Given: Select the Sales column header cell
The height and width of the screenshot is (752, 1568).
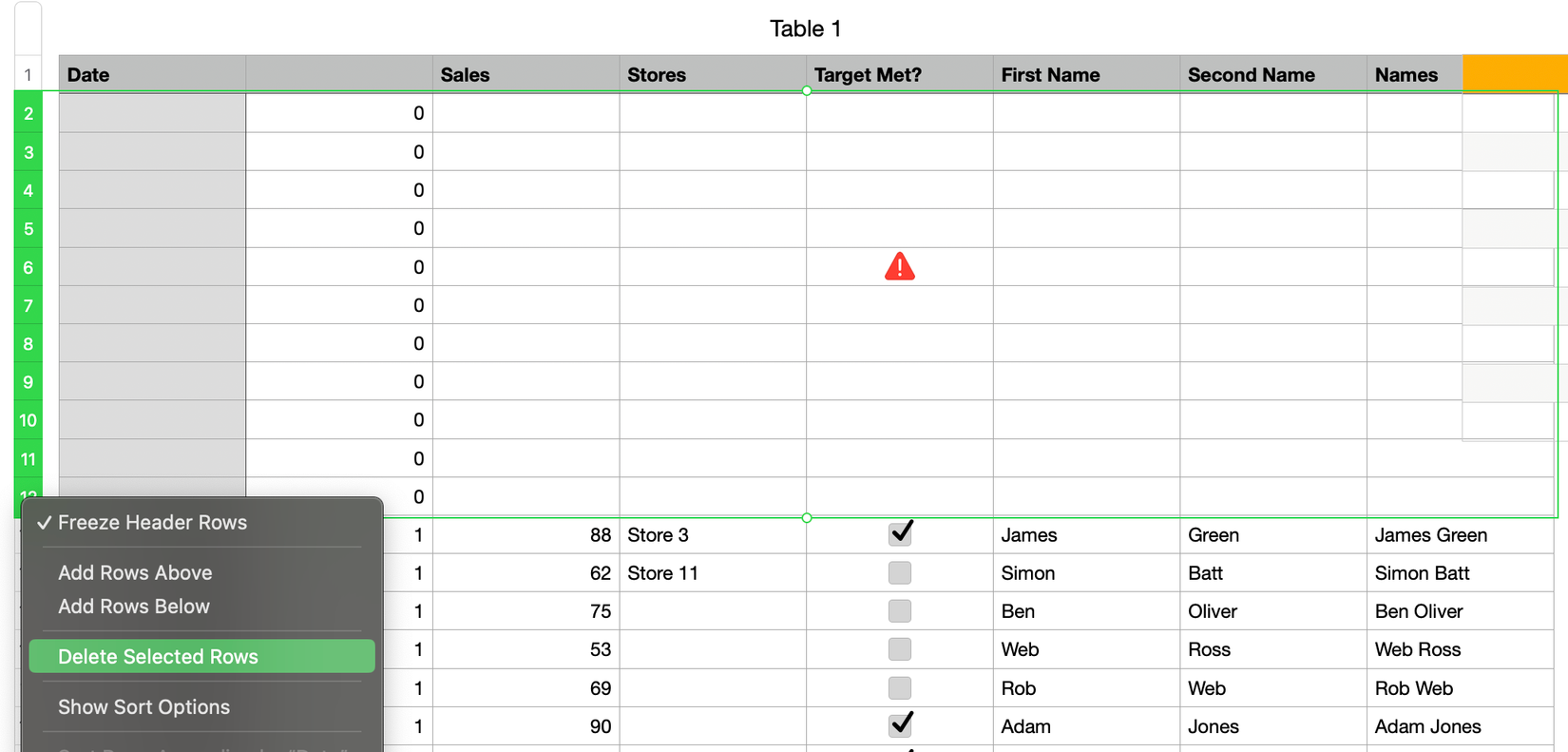Looking at the screenshot, I should 526,75.
